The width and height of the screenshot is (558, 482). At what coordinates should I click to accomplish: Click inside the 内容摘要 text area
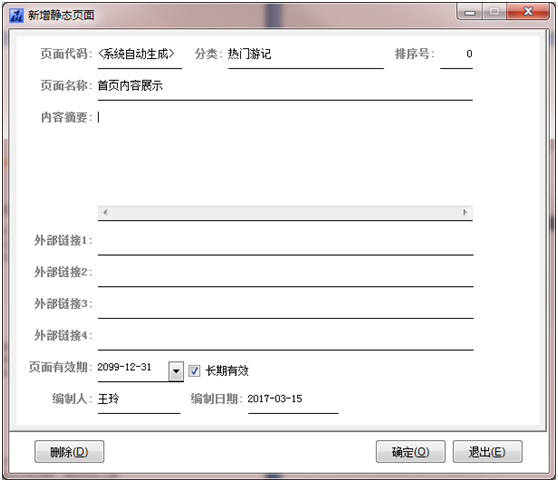(x=285, y=158)
